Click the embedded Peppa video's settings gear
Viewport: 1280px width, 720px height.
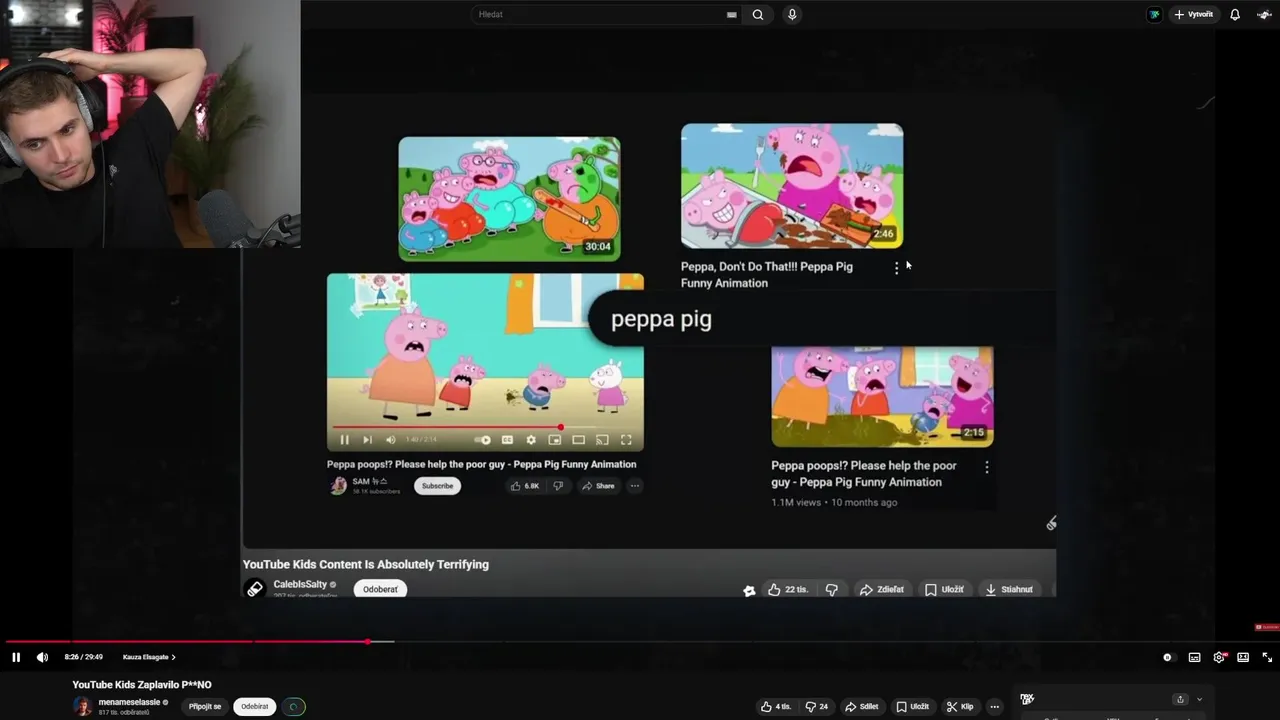[x=531, y=440]
